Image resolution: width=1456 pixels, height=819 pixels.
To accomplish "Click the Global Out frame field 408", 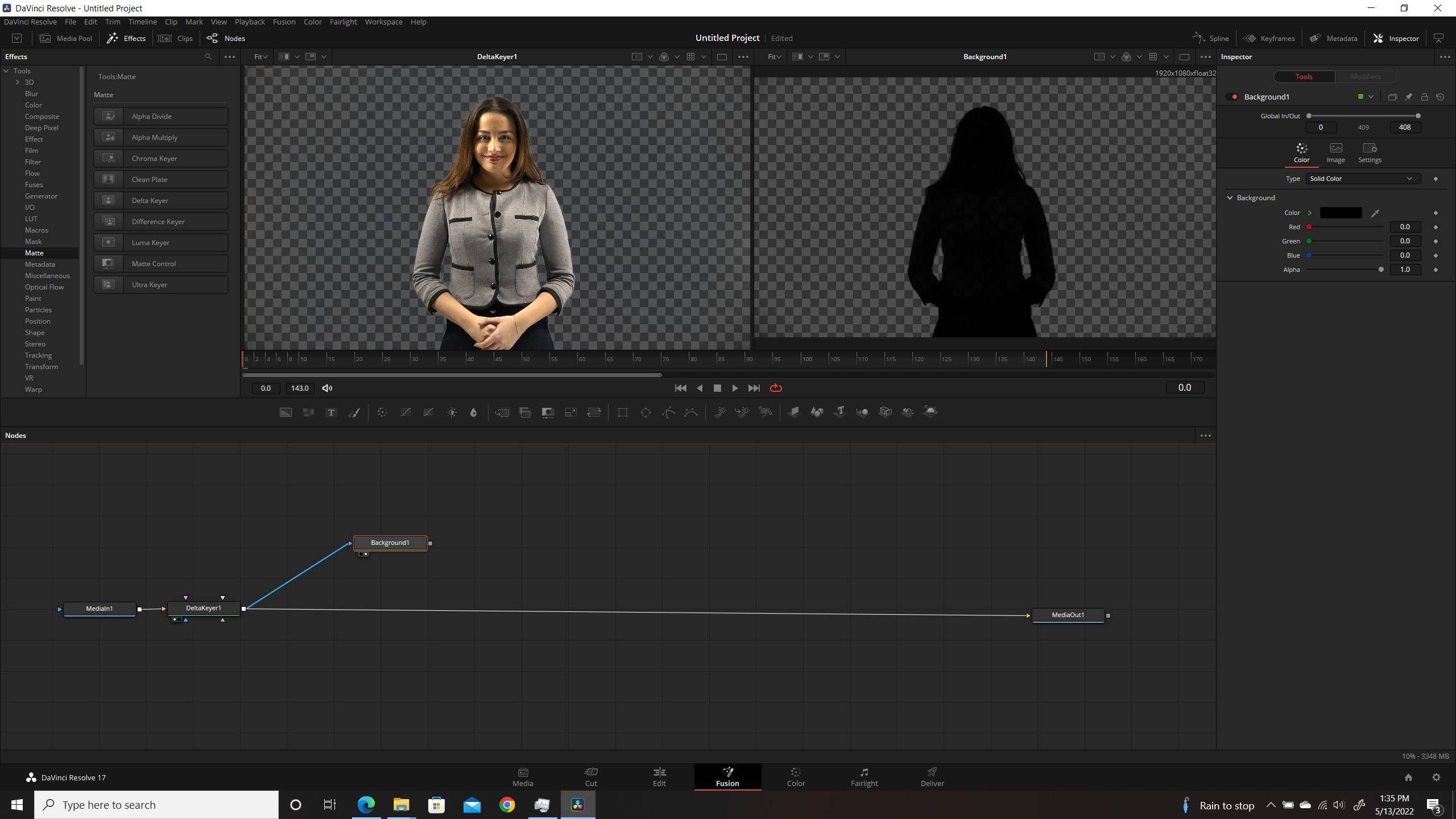I will [x=1404, y=127].
